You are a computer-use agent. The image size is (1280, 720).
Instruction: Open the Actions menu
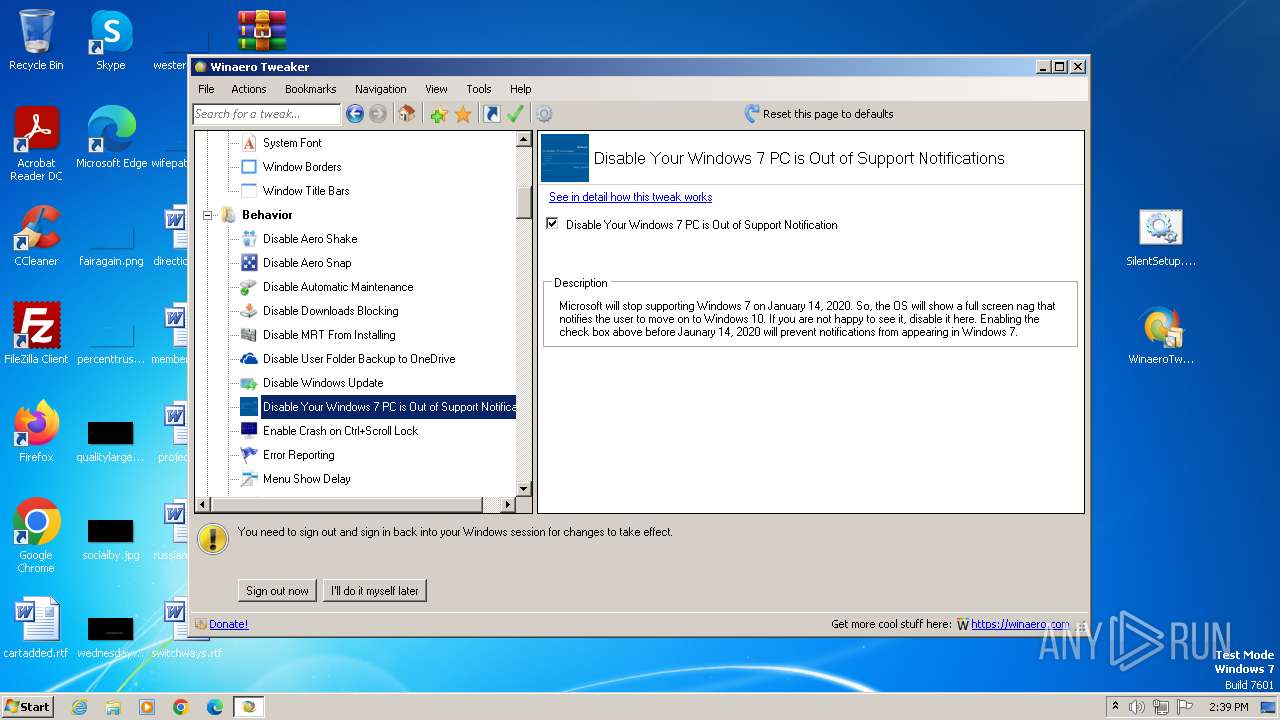pyautogui.click(x=249, y=89)
